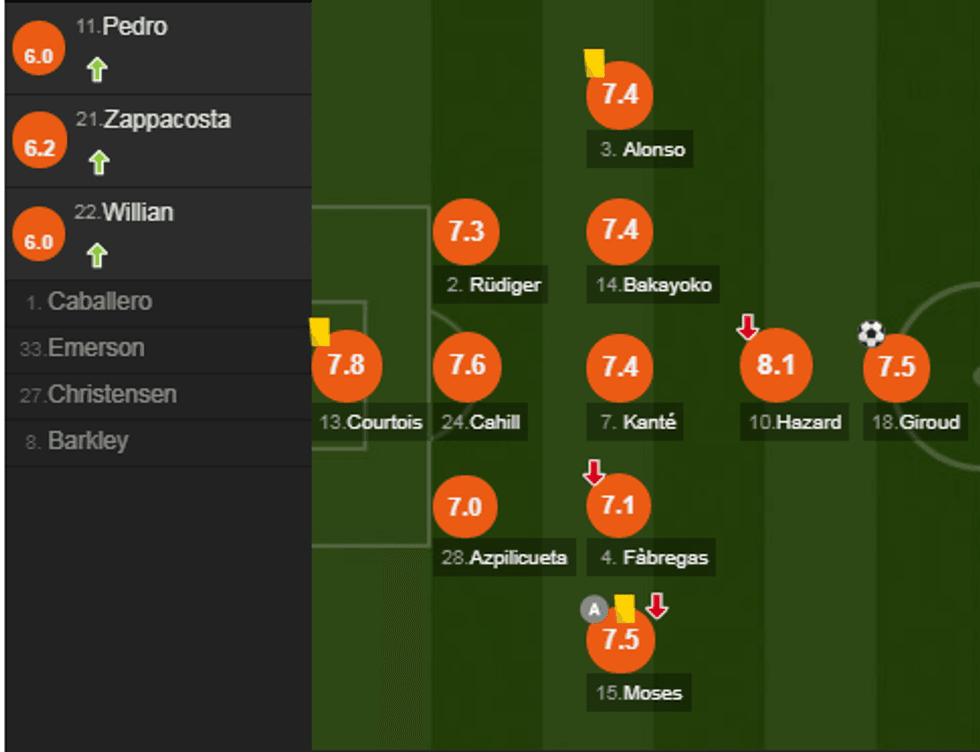Click the red arrow above Moses

[656, 606]
